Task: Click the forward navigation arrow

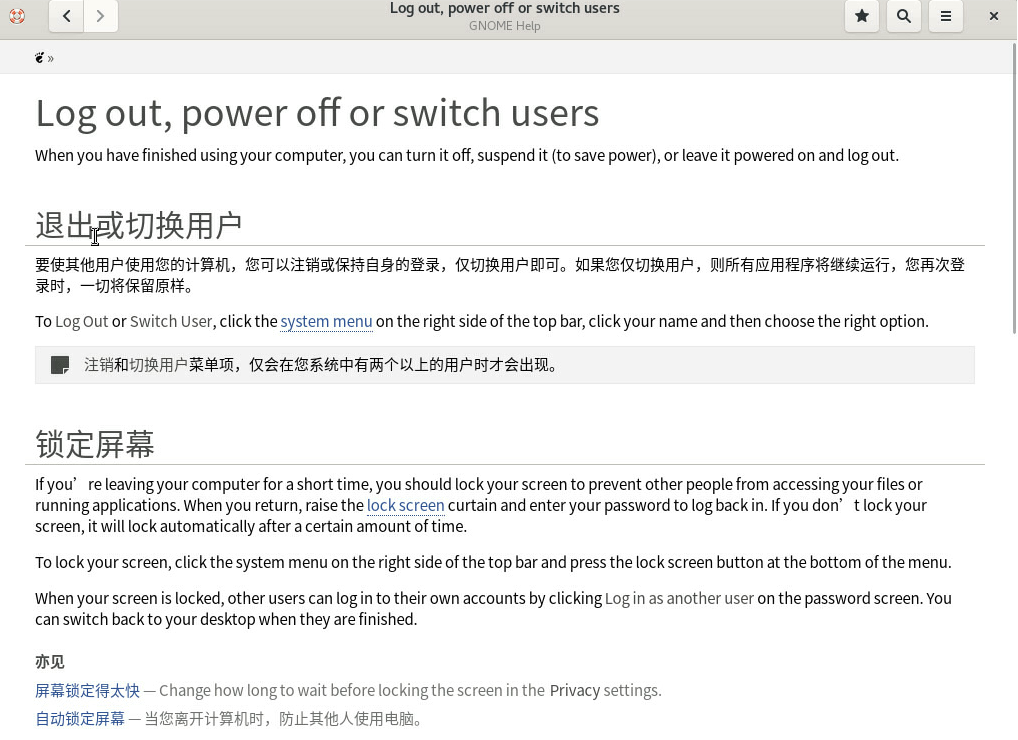Action: [x=101, y=16]
